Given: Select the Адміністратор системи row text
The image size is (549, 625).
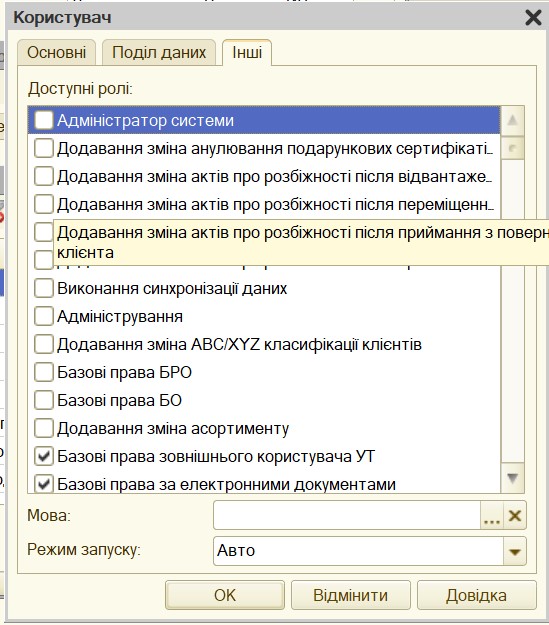Looking at the screenshot, I should click(x=146, y=120).
